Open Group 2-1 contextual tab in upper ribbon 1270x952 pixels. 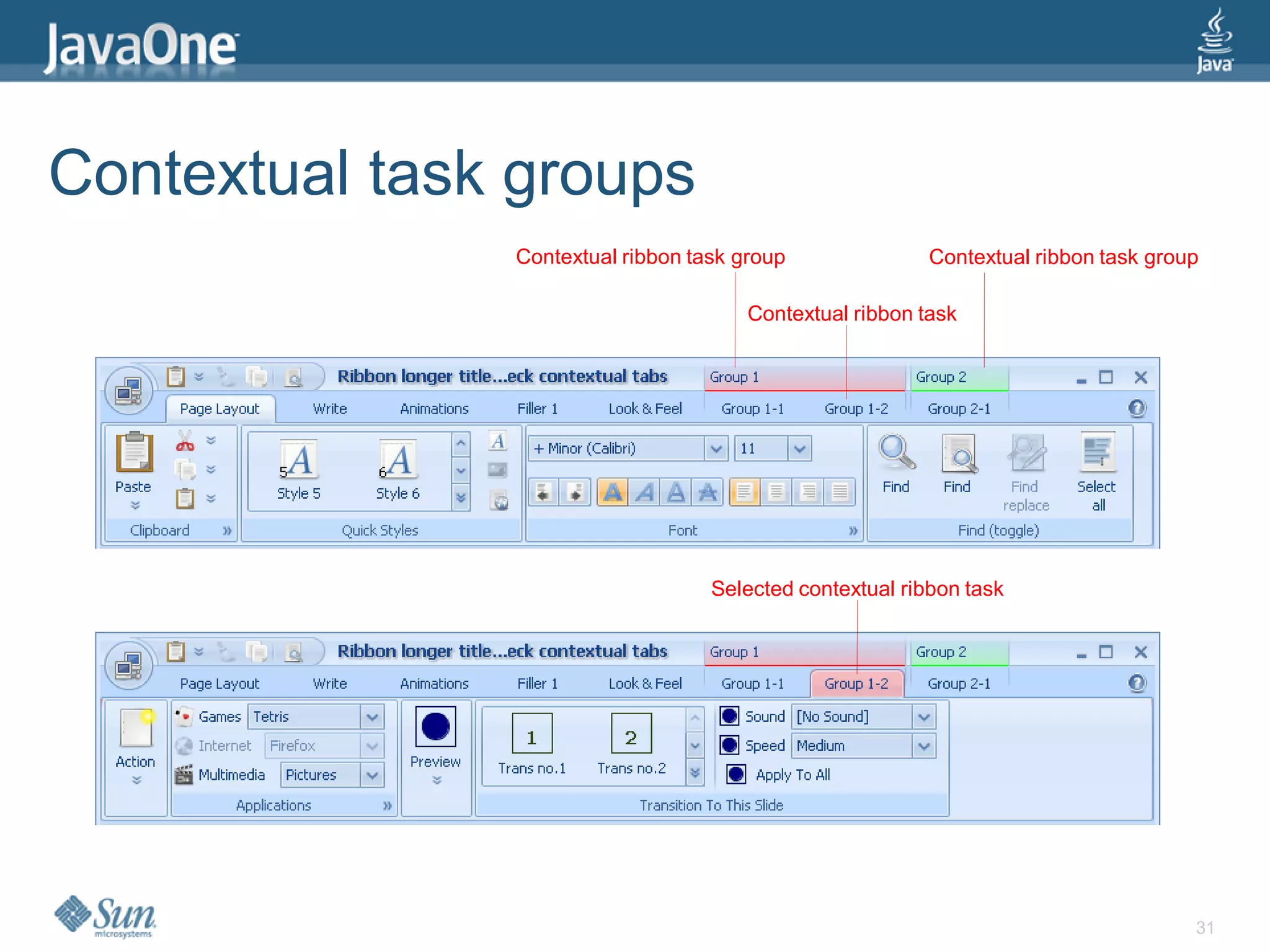pyautogui.click(x=959, y=409)
